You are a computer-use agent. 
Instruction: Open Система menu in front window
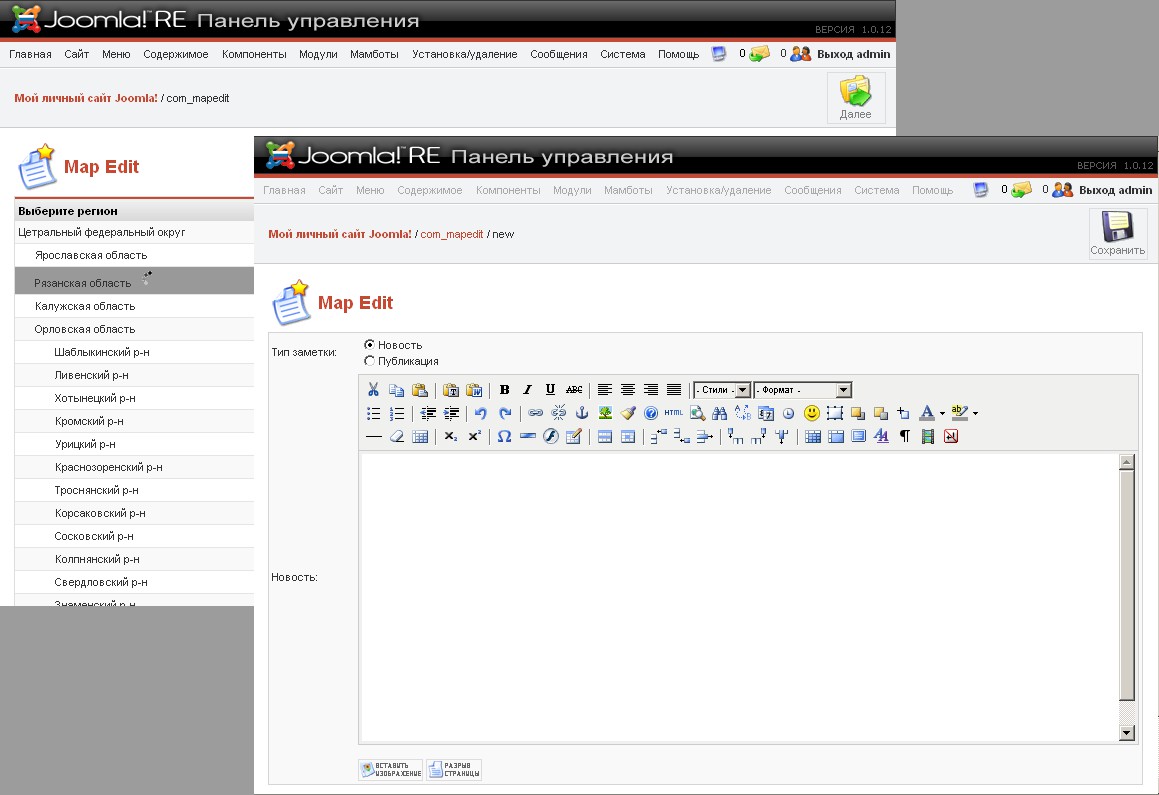(x=877, y=190)
